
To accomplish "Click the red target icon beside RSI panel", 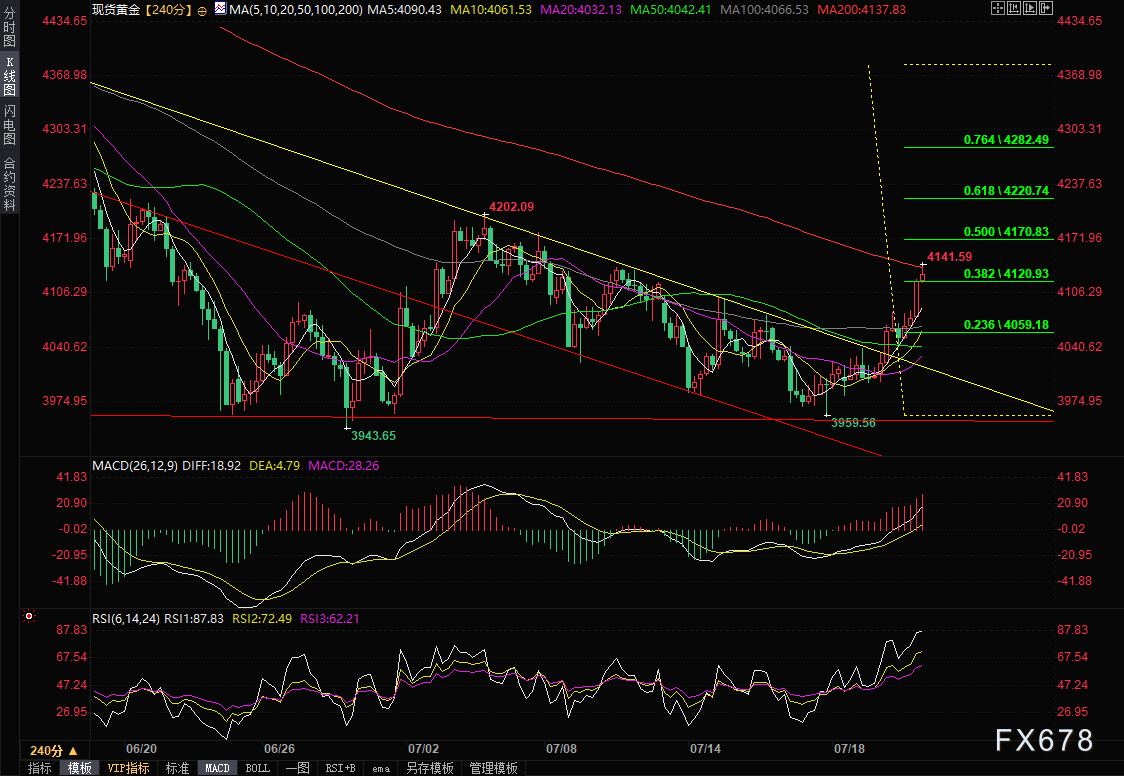I will [29, 616].
